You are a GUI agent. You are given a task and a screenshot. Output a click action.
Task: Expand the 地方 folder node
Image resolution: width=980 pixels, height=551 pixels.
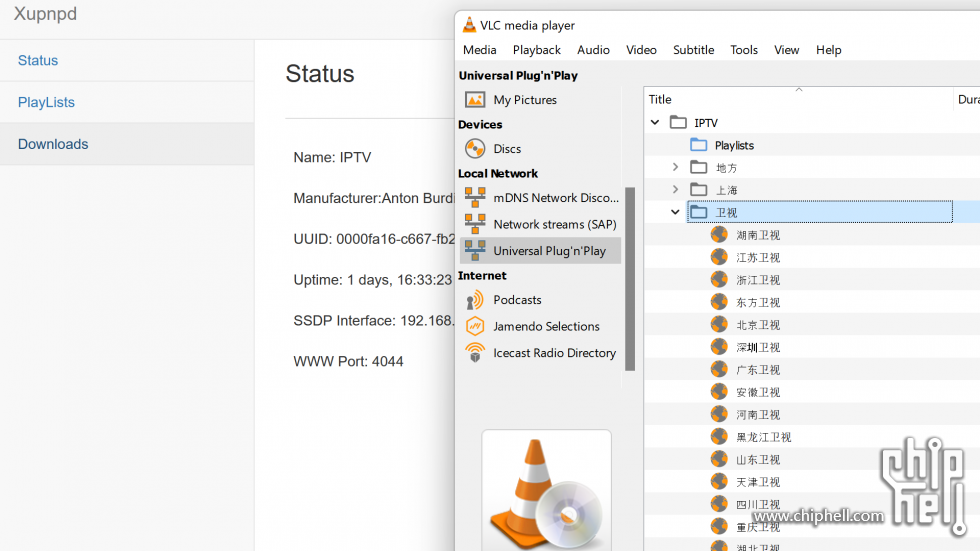[x=675, y=167]
